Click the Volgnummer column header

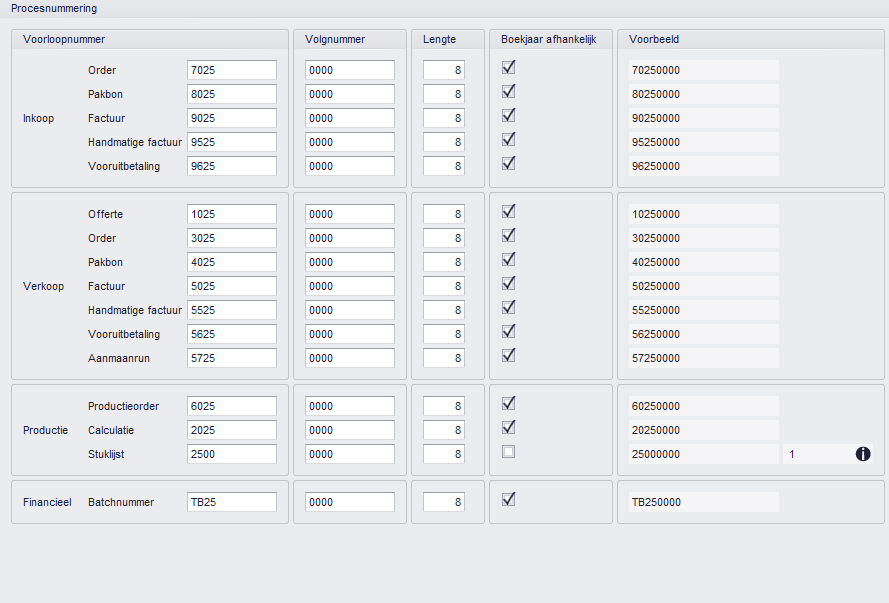[x=335, y=39]
